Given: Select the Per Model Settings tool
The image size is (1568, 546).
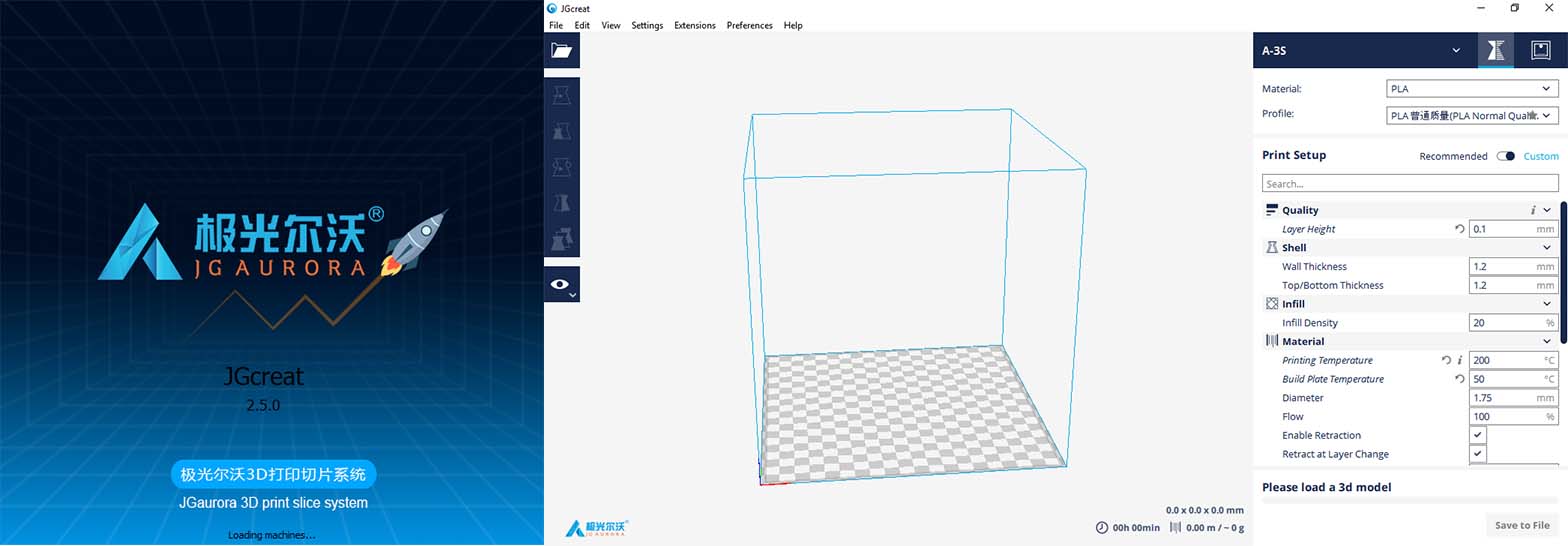Looking at the screenshot, I should point(562,239).
